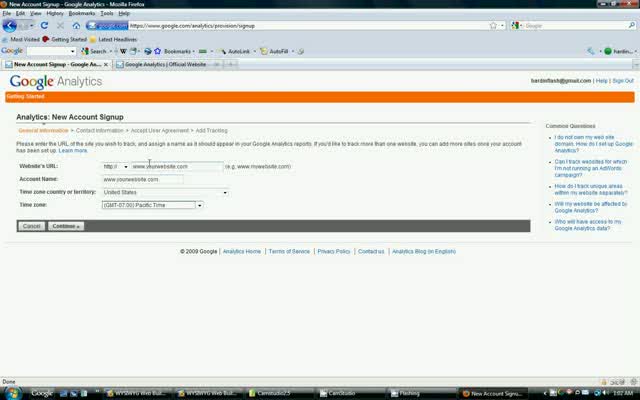Viewport: 640px width, 400px height.
Task: Click the Continue button
Action: click(66, 226)
